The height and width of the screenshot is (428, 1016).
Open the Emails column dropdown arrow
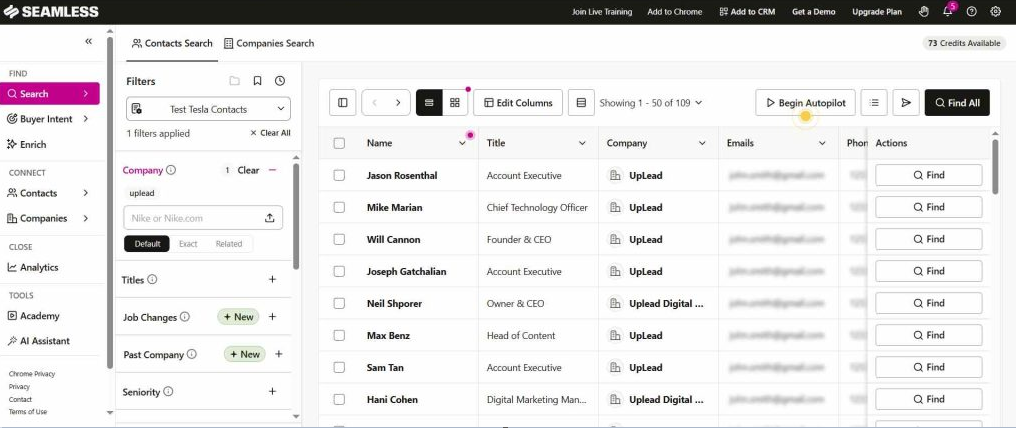(x=822, y=143)
